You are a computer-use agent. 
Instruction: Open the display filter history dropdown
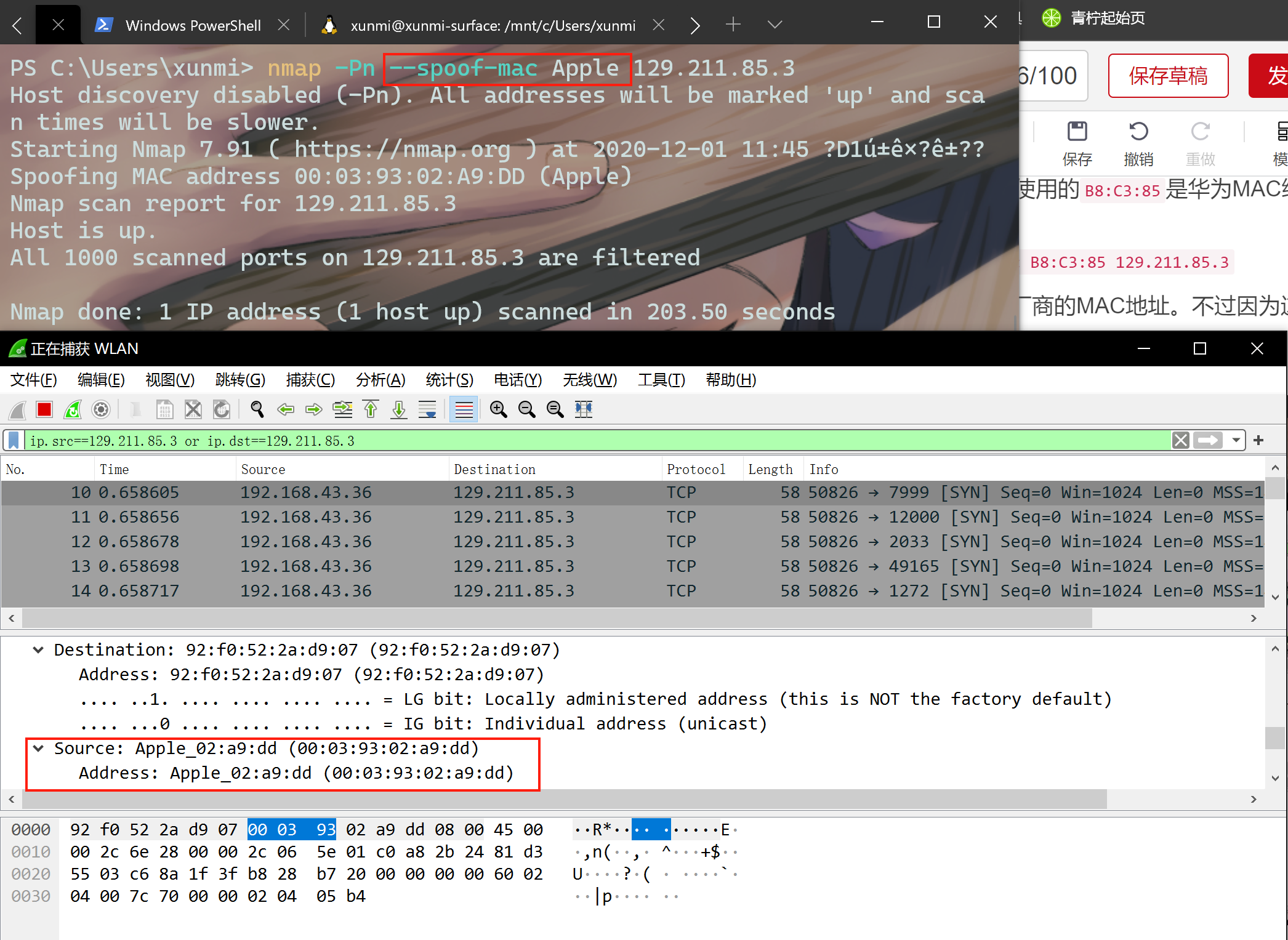click(x=1236, y=441)
